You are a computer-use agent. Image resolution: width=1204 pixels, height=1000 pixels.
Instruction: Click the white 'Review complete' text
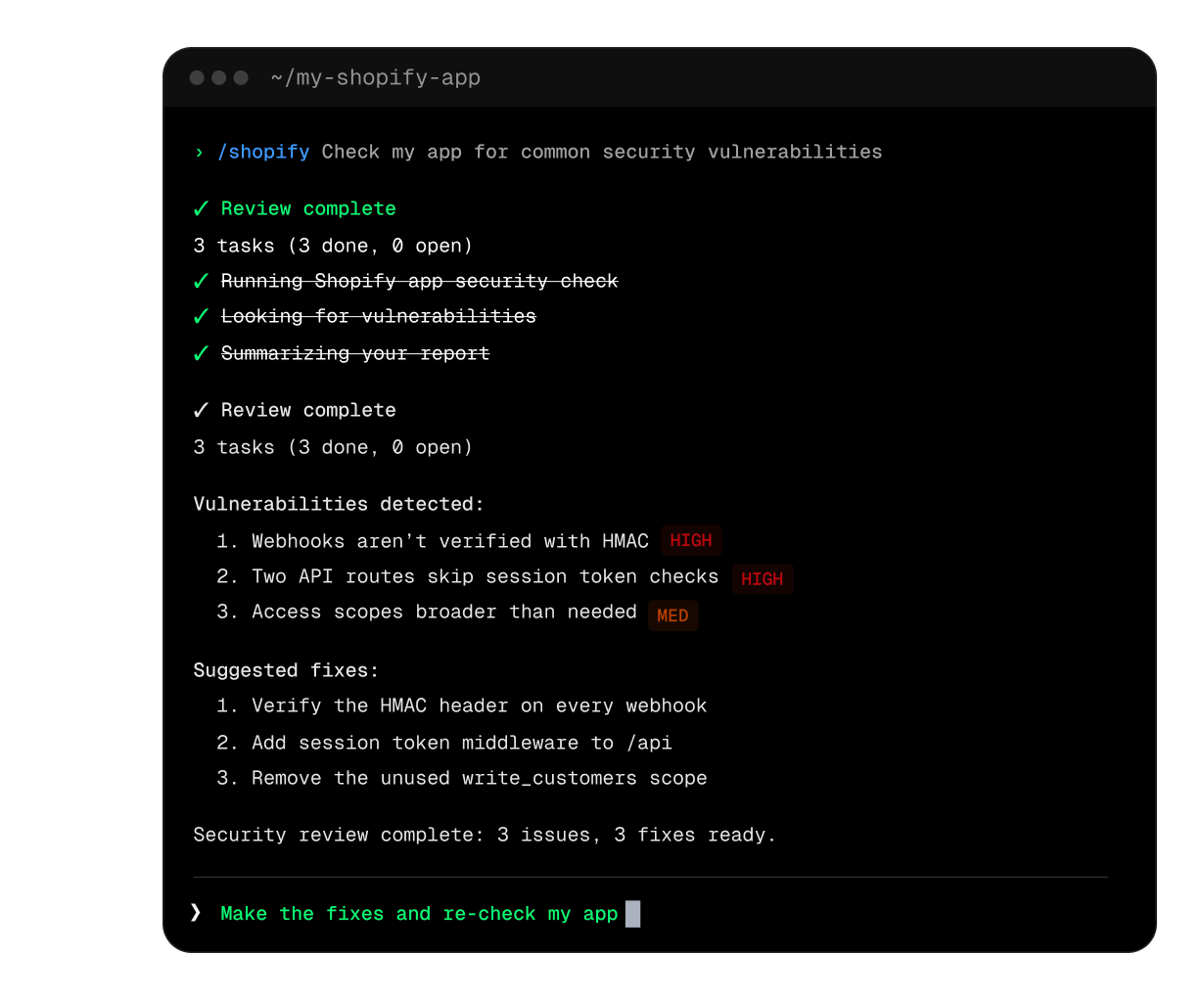(308, 410)
